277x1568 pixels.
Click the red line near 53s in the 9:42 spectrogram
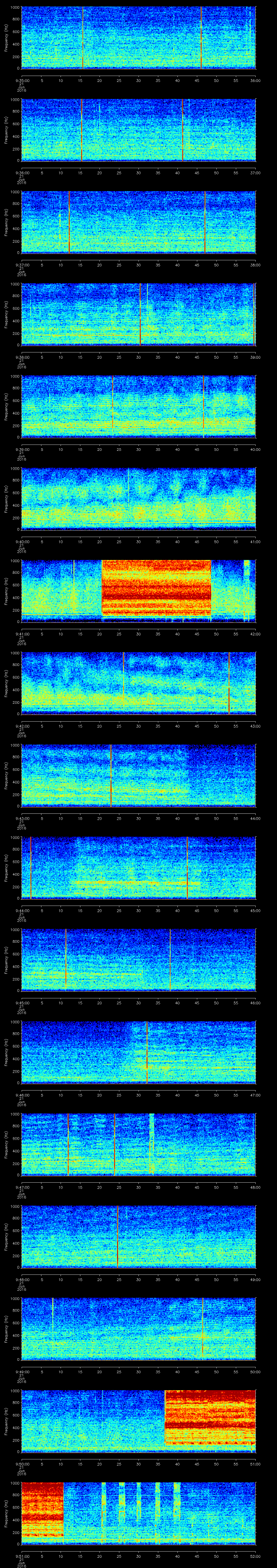(x=229, y=683)
